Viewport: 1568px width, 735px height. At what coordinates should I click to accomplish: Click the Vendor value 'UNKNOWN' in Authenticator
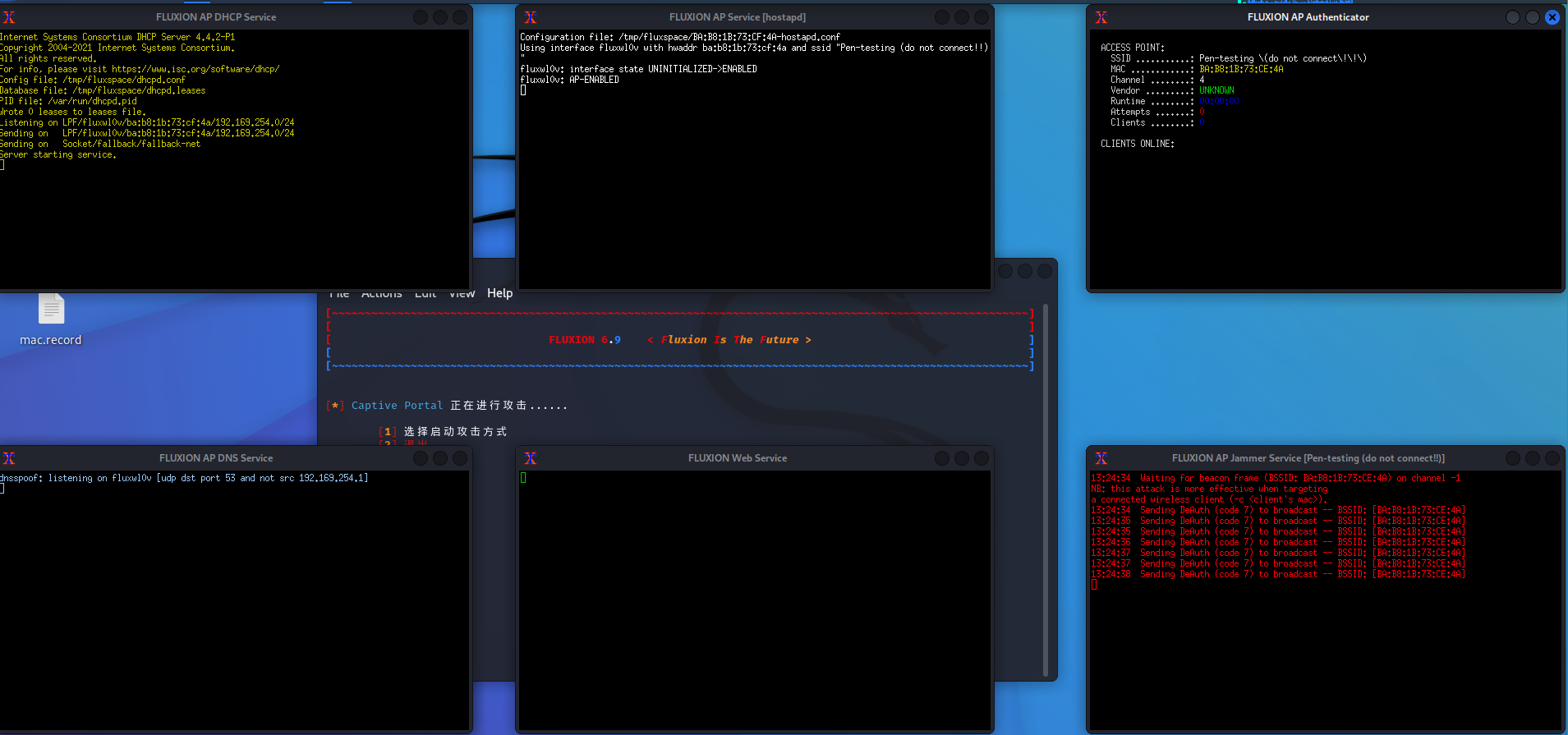[1216, 90]
